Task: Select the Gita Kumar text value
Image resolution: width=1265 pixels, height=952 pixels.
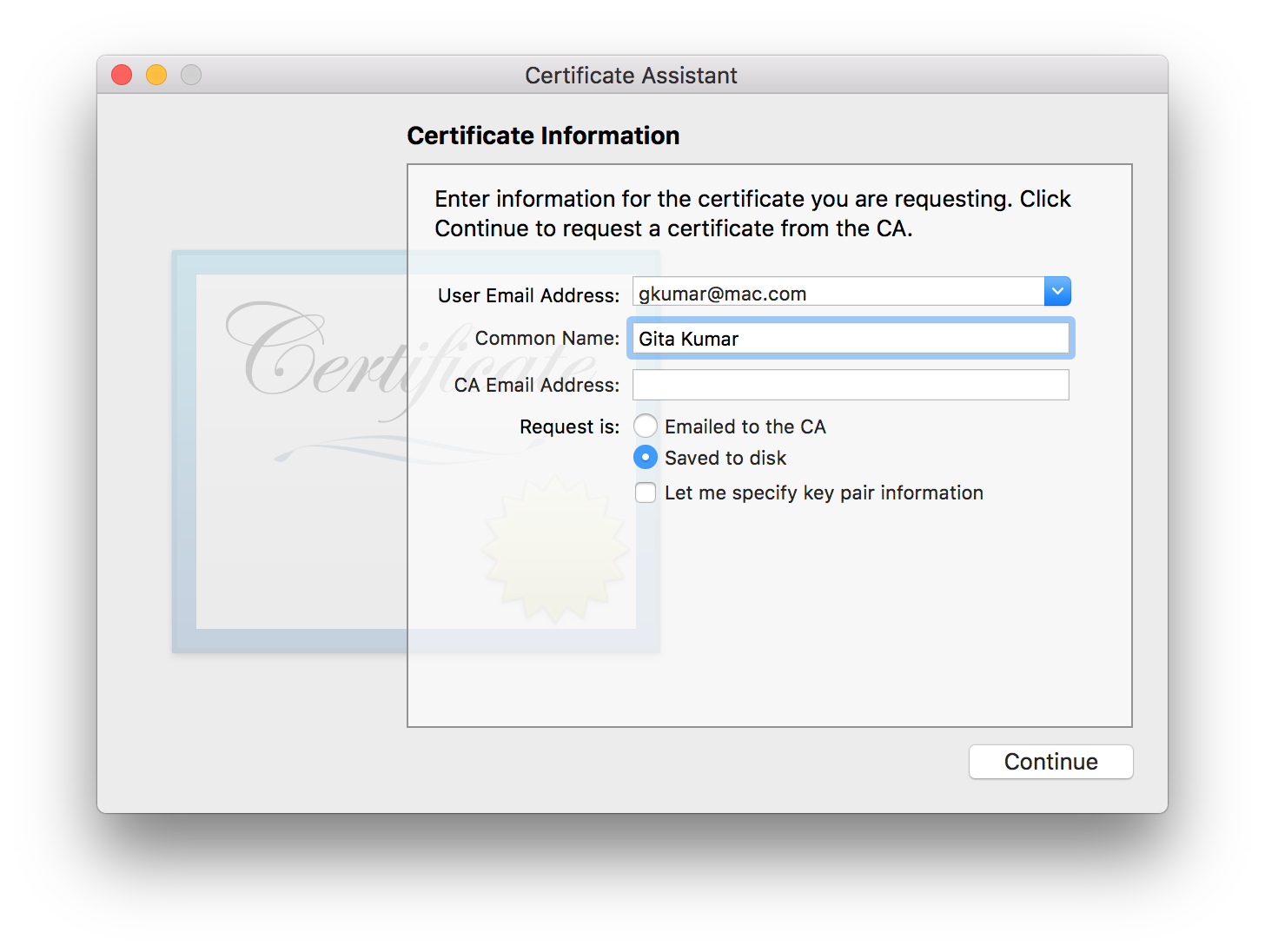Action: pos(687,339)
